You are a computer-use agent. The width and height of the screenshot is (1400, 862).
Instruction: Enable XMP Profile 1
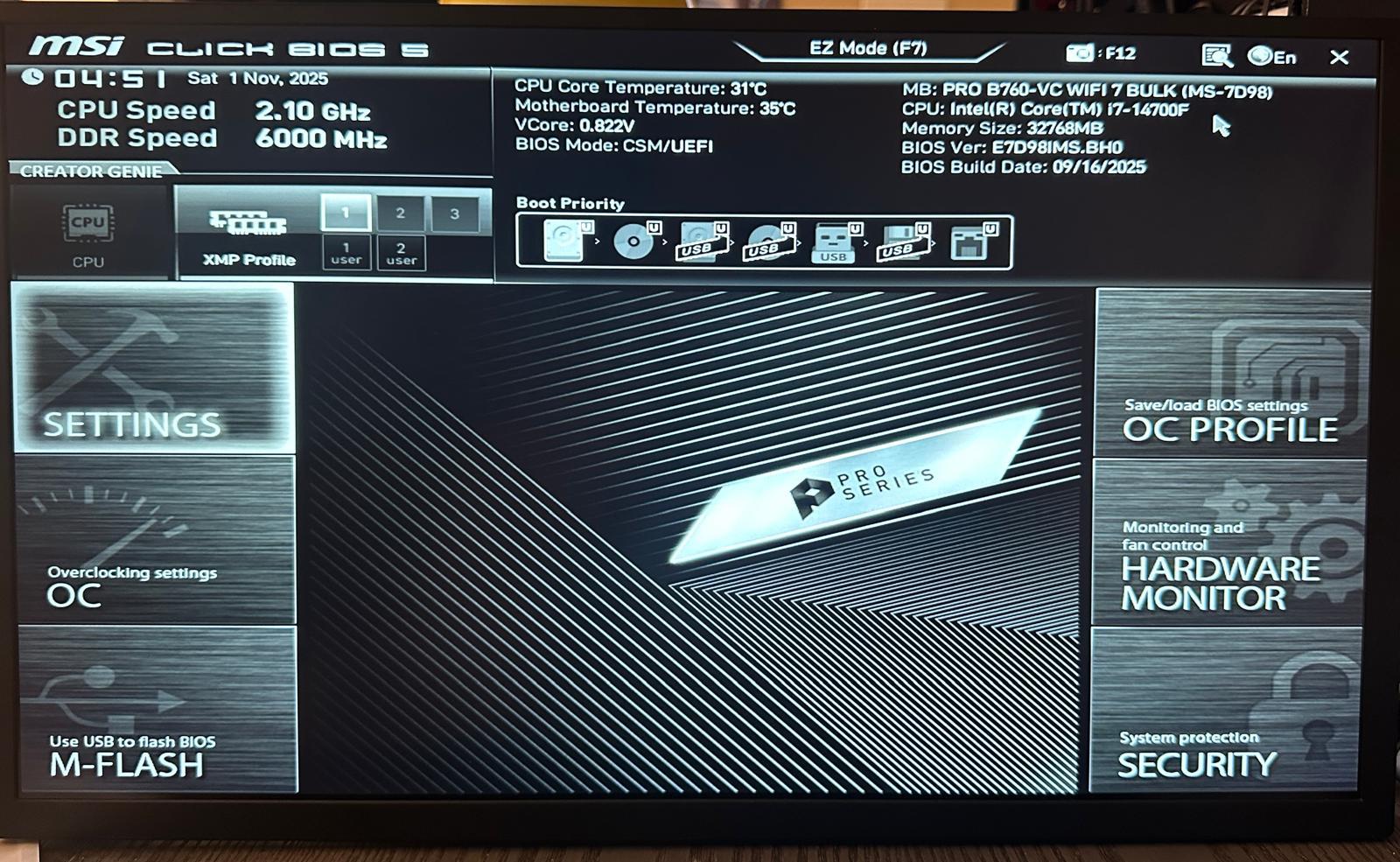click(x=346, y=214)
